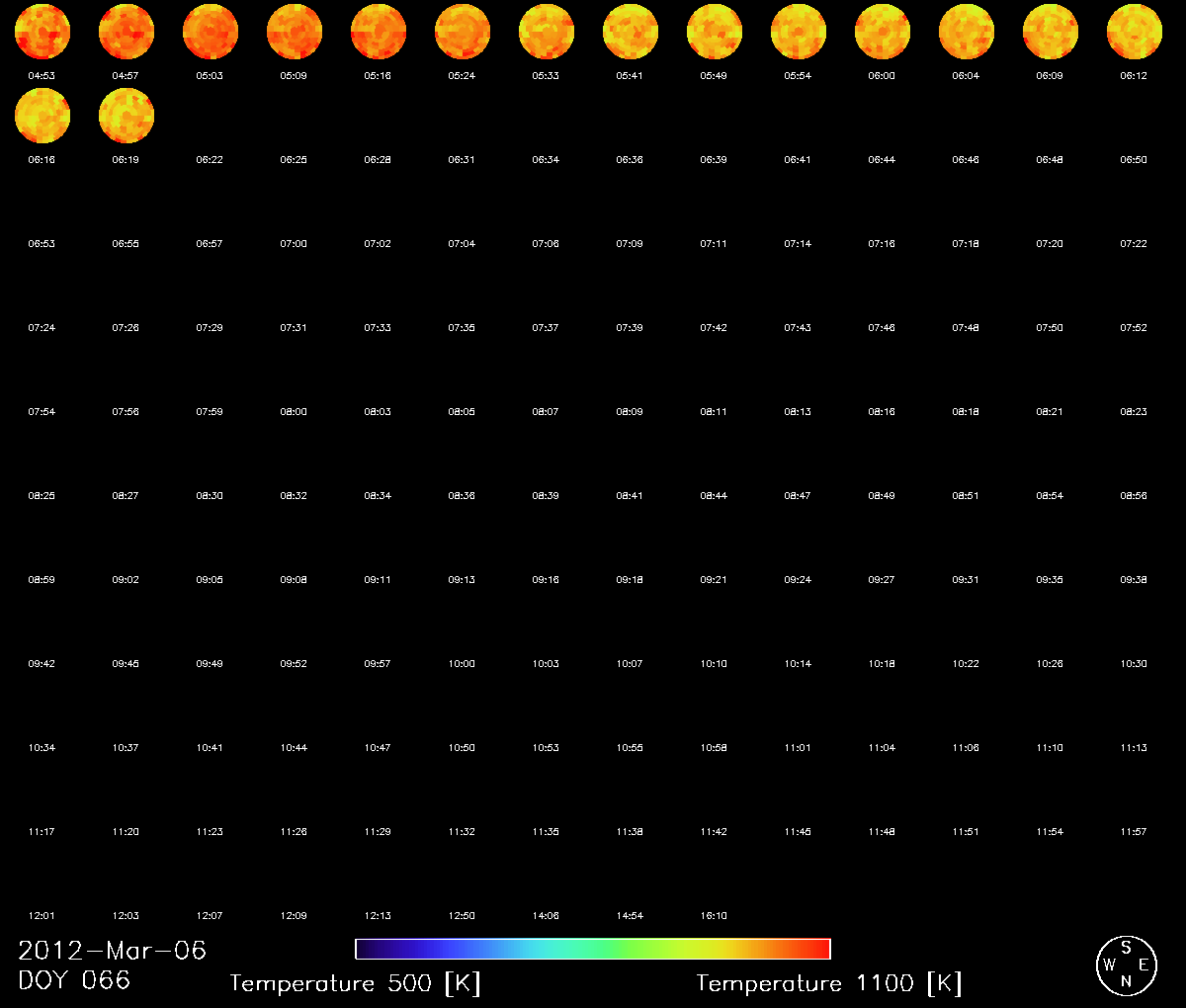Open the disk thumbnail labeled 06:12
The width and height of the screenshot is (1186, 1008).
click(1135, 32)
